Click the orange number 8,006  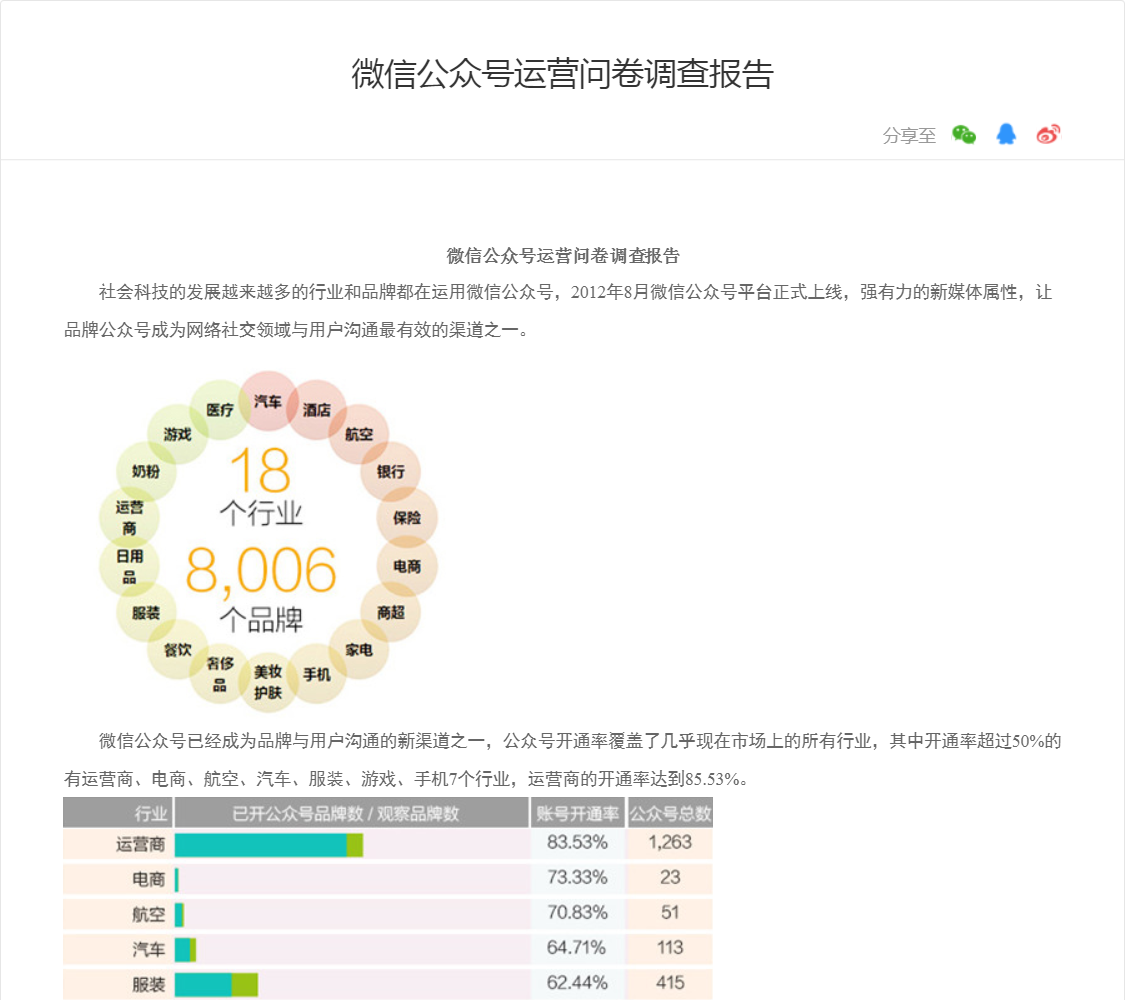(x=260, y=570)
